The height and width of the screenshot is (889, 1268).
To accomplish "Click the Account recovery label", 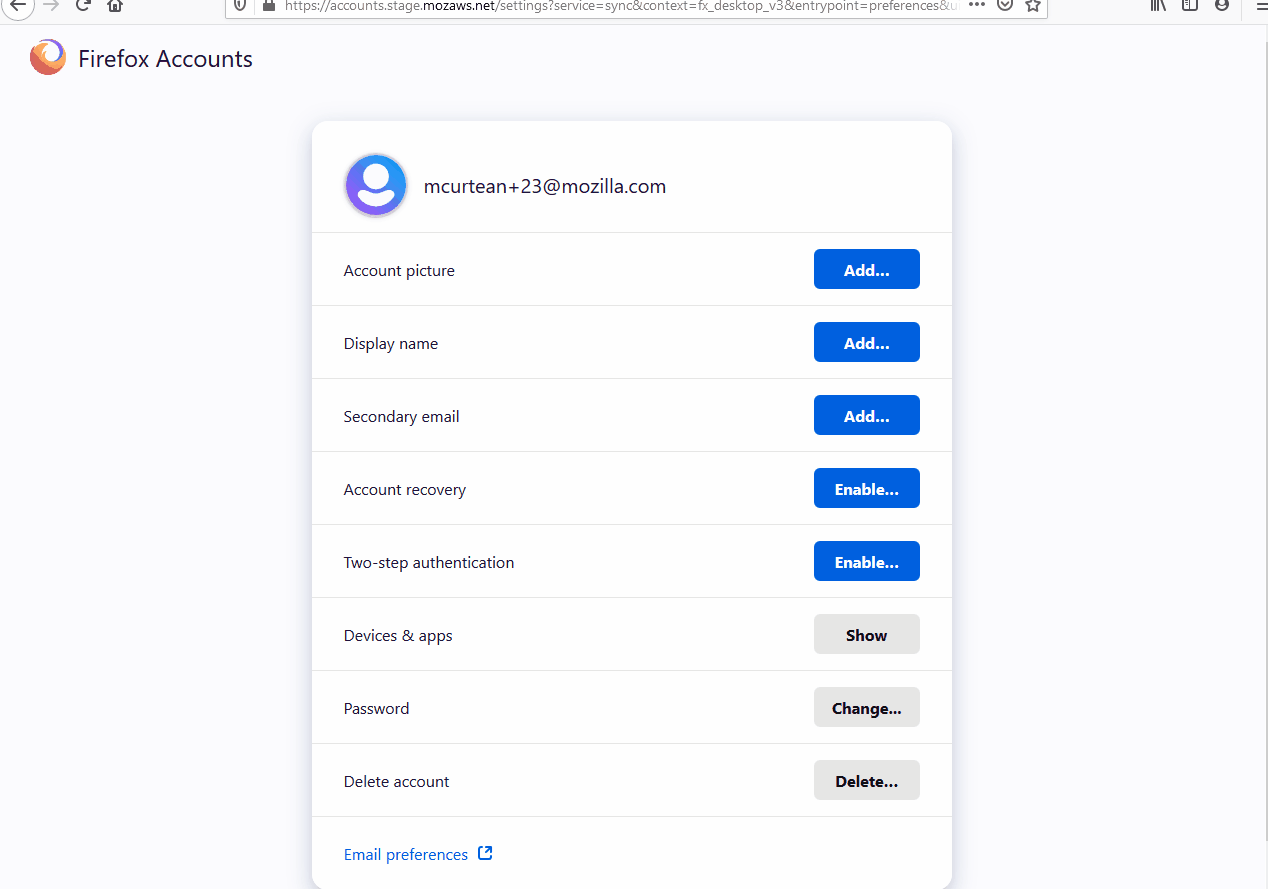I will pos(405,489).
